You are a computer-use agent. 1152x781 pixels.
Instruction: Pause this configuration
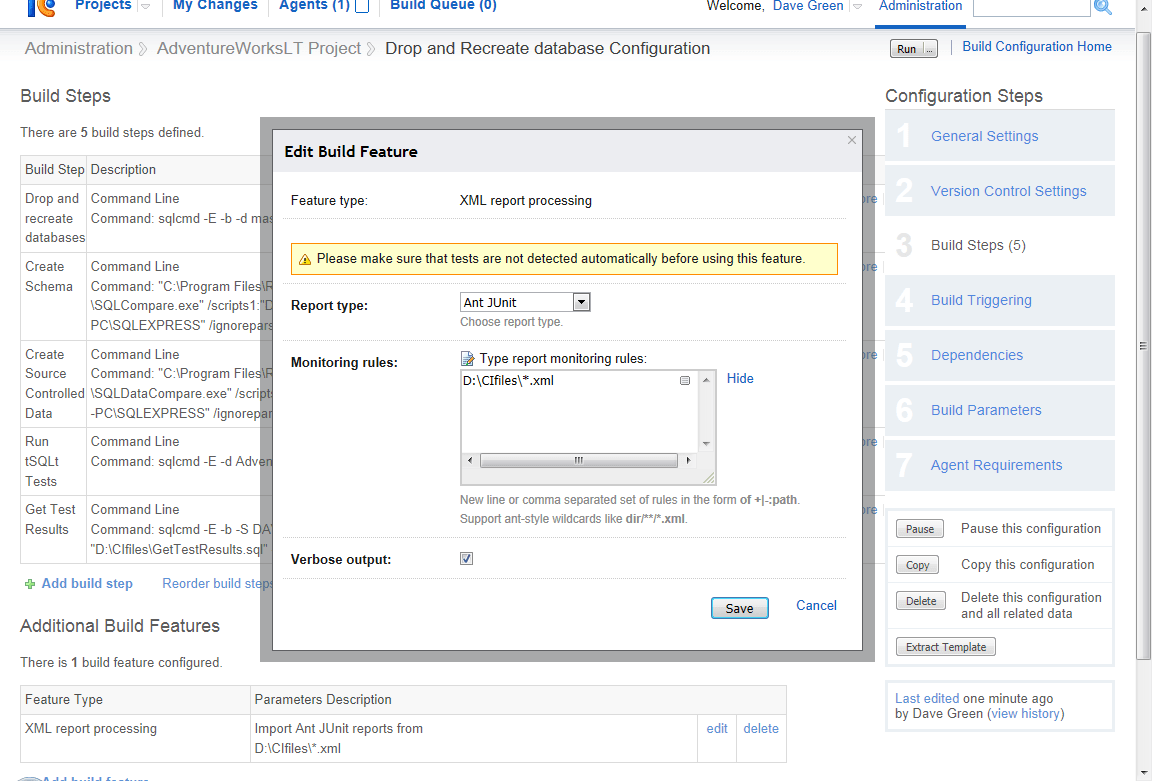pyautogui.click(x=919, y=529)
